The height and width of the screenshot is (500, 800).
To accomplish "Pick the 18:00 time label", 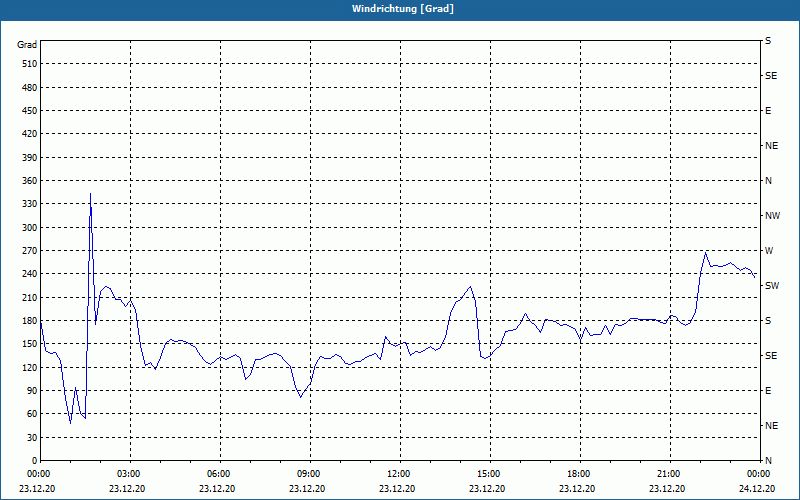I will tap(579, 474).
